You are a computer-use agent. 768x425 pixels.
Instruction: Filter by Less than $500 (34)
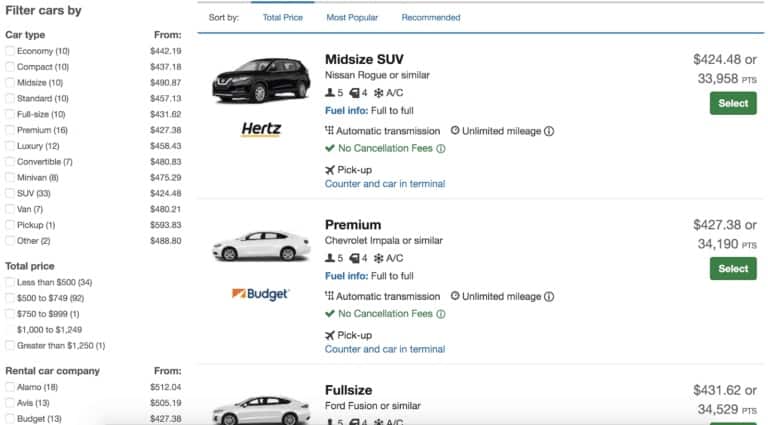pos(10,283)
